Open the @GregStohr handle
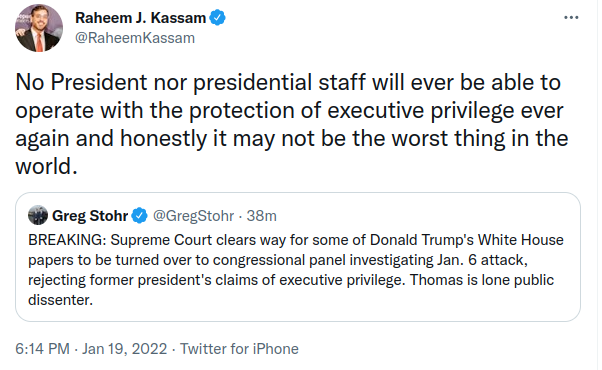This screenshot has width=602, height=370. 194,216
